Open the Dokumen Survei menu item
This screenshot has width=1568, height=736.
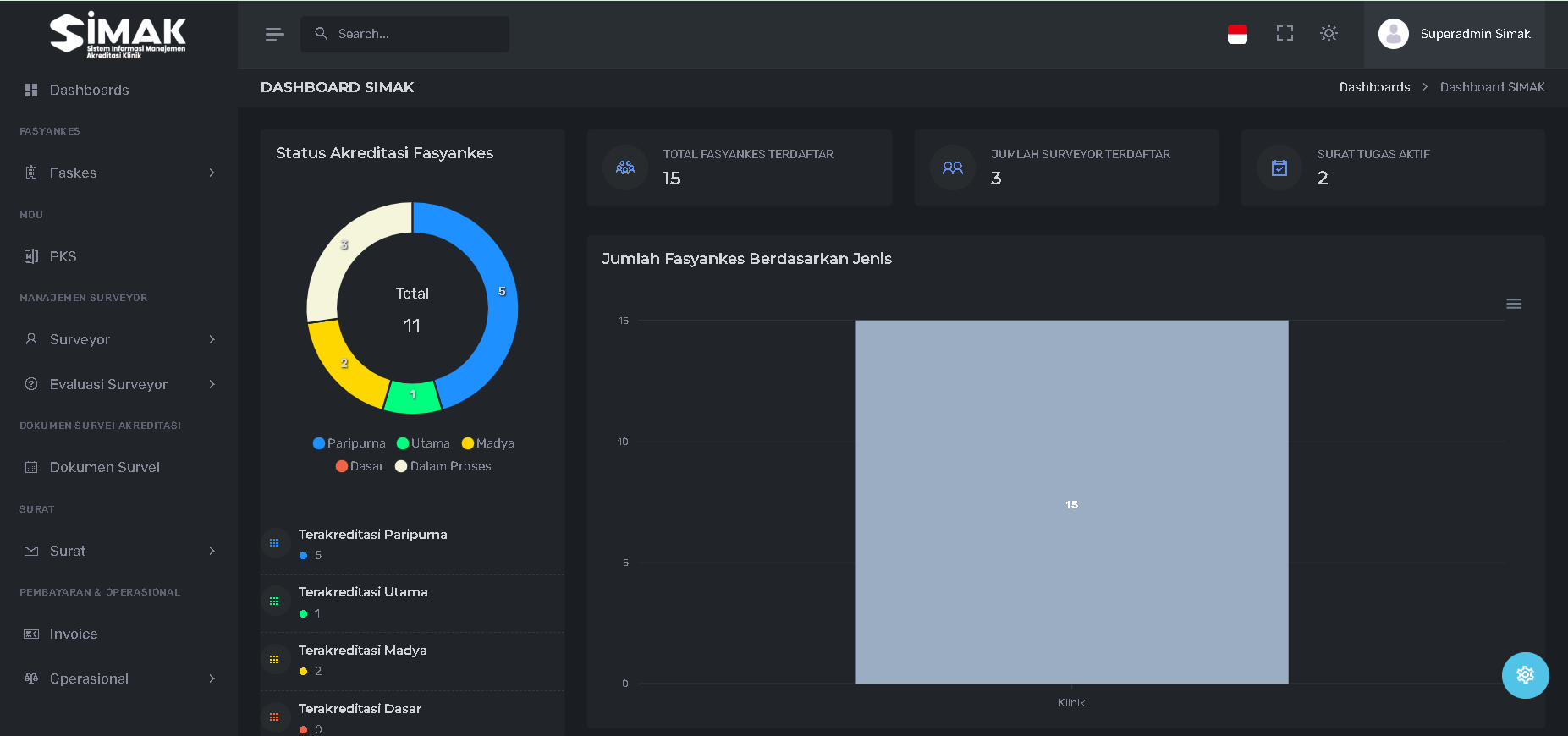coord(104,467)
